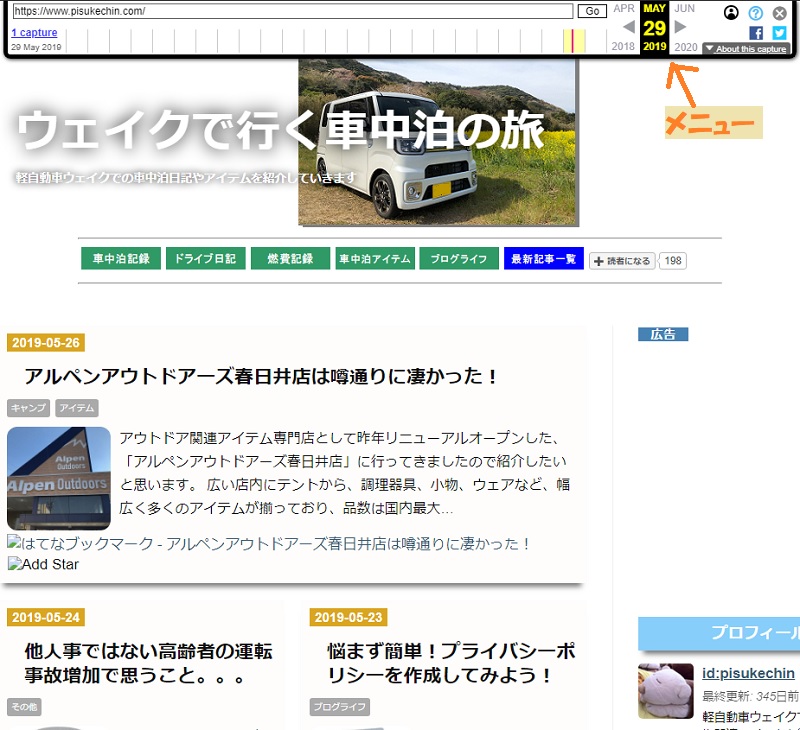
Task: Go to previous capture arrow
Action: [629, 27]
